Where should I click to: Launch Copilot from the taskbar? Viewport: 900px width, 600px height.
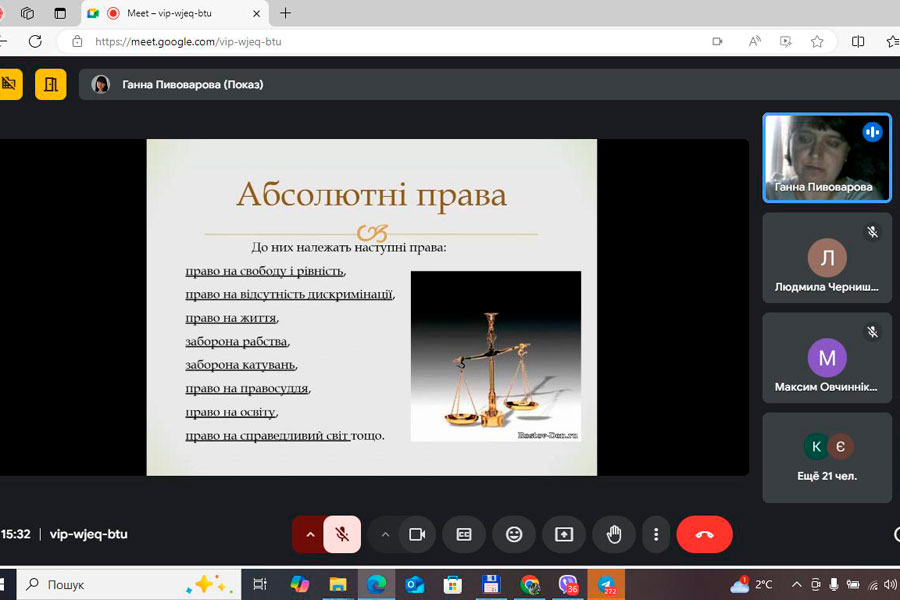(299, 584)
